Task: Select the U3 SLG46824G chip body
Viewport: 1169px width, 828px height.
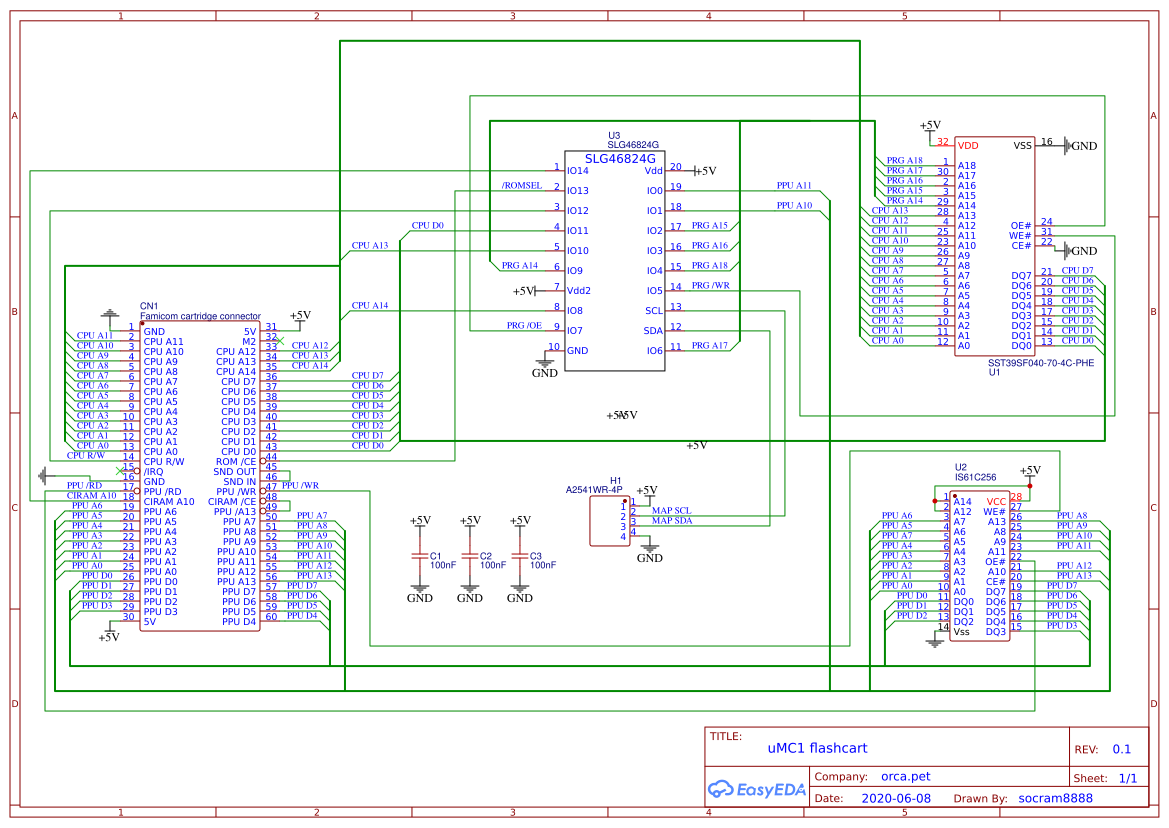Action: 614,260
